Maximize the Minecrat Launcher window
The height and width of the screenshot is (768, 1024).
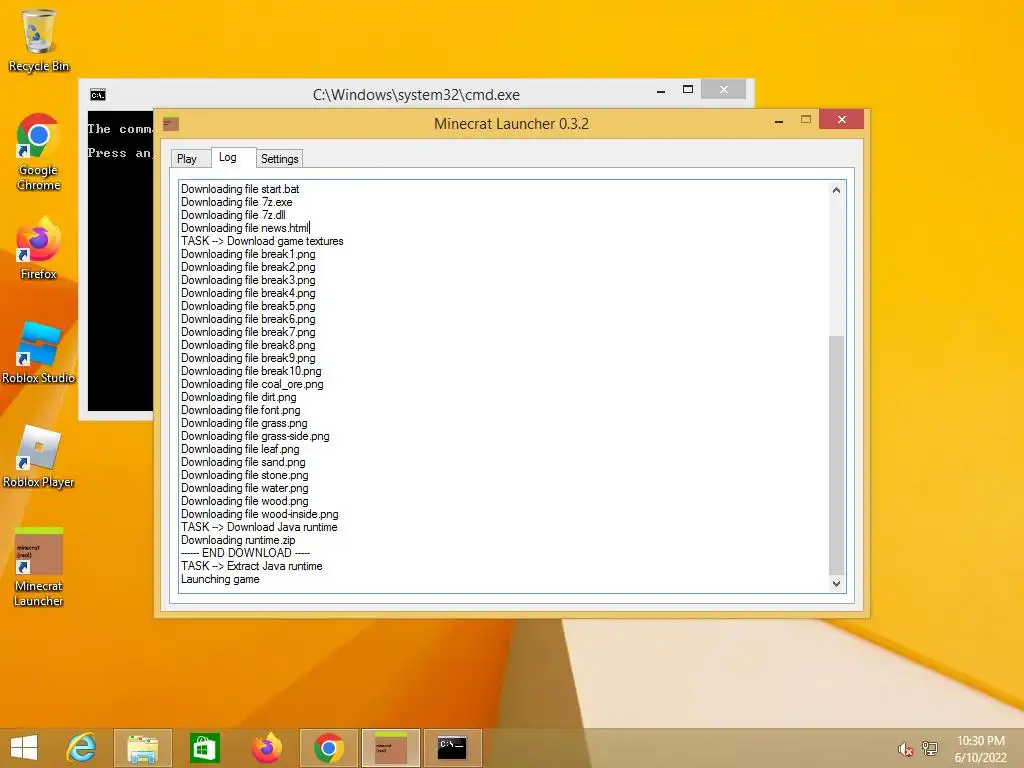(806, 120)
